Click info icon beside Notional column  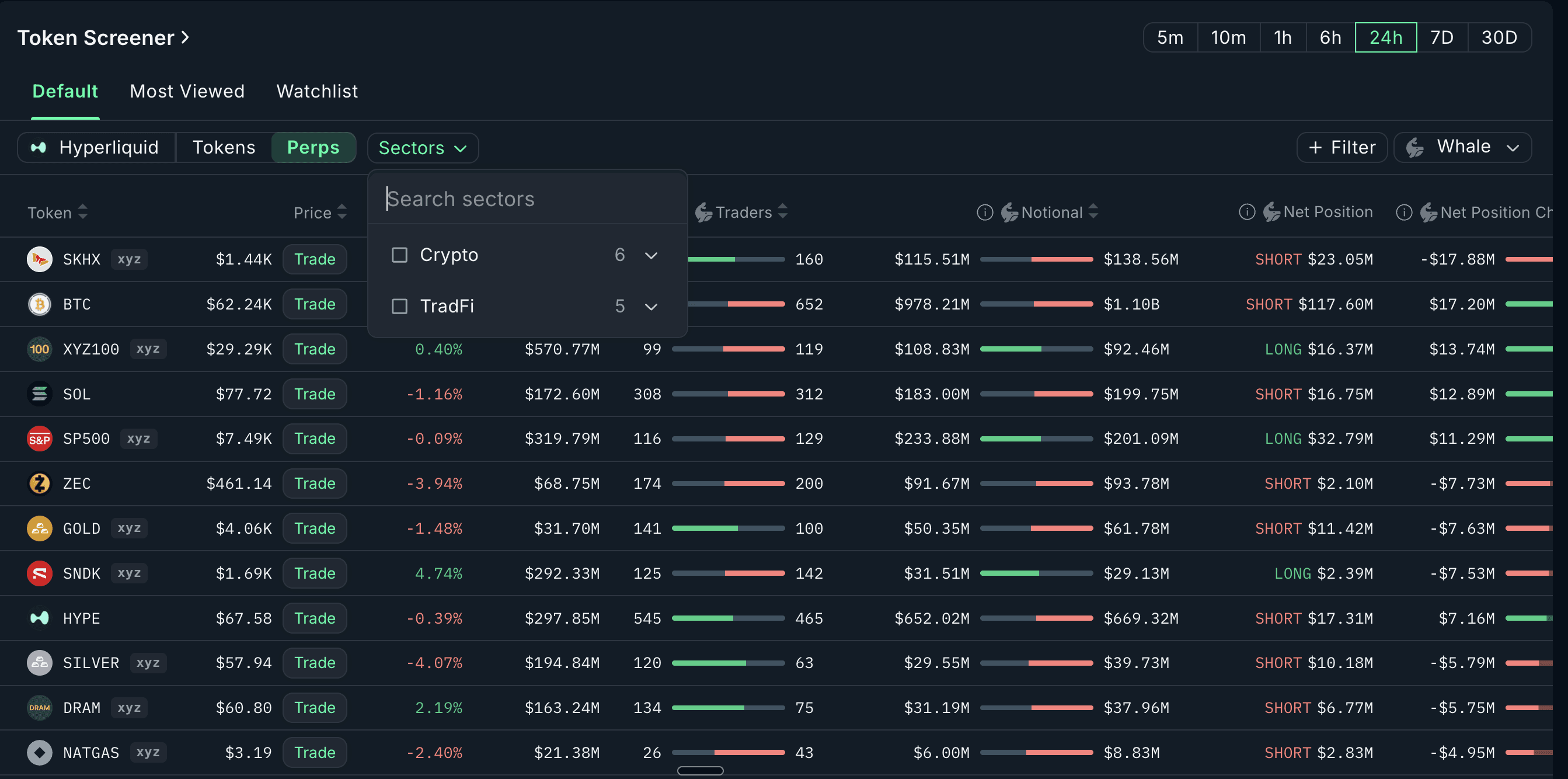[x=985, y=212]
